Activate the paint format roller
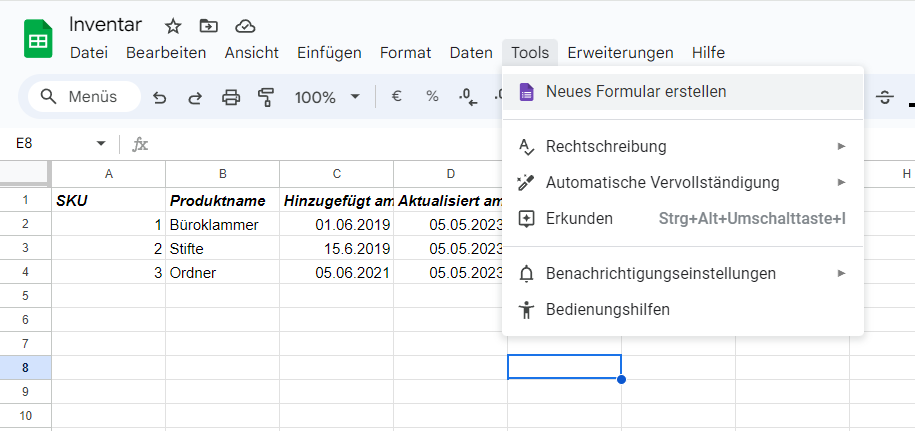This screenshot has width=915, height=431. click(x=266, y=97)
